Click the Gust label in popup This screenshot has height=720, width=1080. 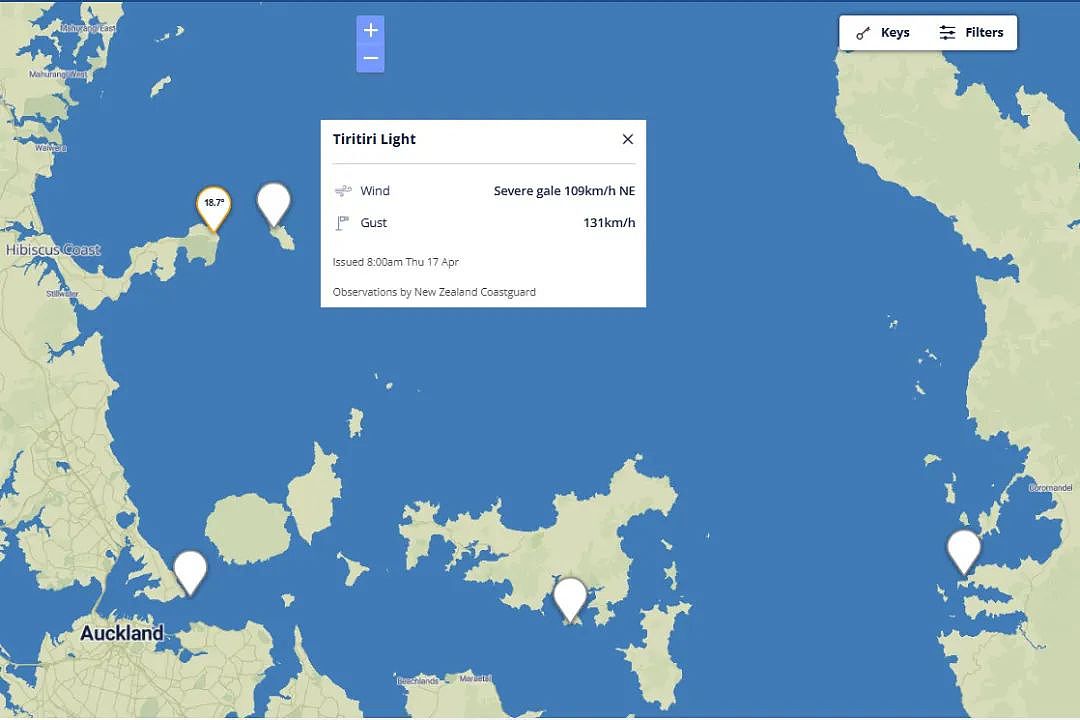tap(373, 223)
